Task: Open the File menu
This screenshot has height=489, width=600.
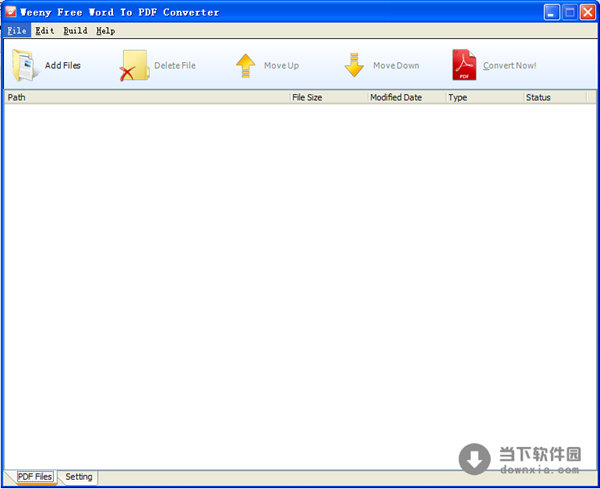Action: [17, 31]
